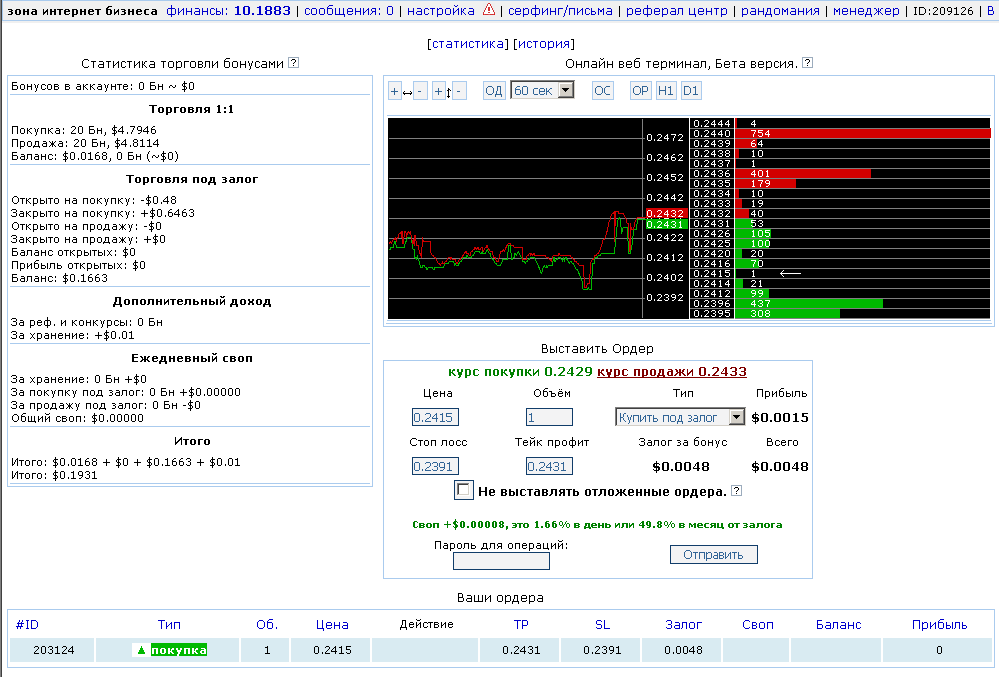The height and width of the screenshot is (677, 999).
Task: Select order book row 0.2396 with volume 437
Action: click(840, 304)
